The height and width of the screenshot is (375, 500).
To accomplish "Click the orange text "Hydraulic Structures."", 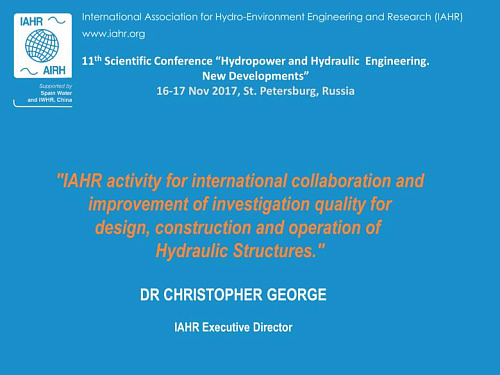I will [240, 251].
